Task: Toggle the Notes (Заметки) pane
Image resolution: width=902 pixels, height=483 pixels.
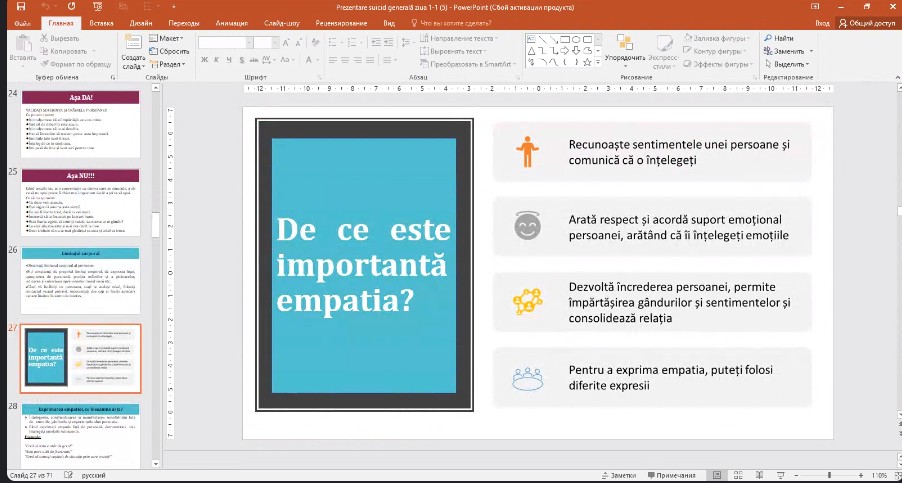Action: (x=618, y=475)
